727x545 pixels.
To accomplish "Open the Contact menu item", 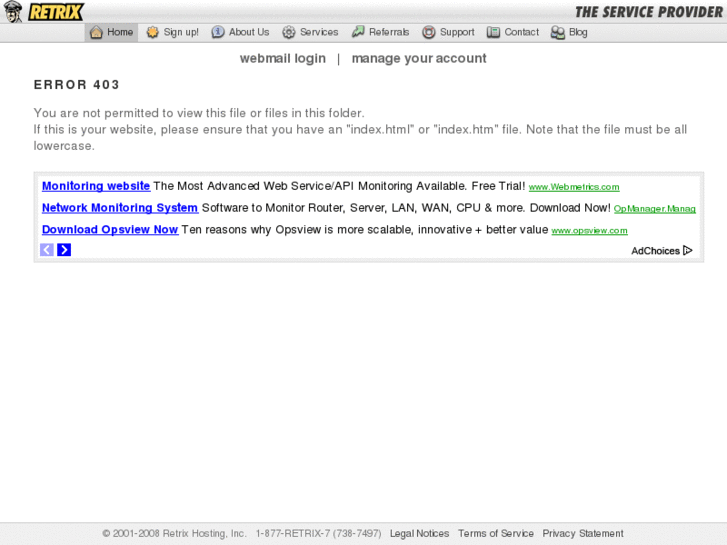I will point(513,32).
